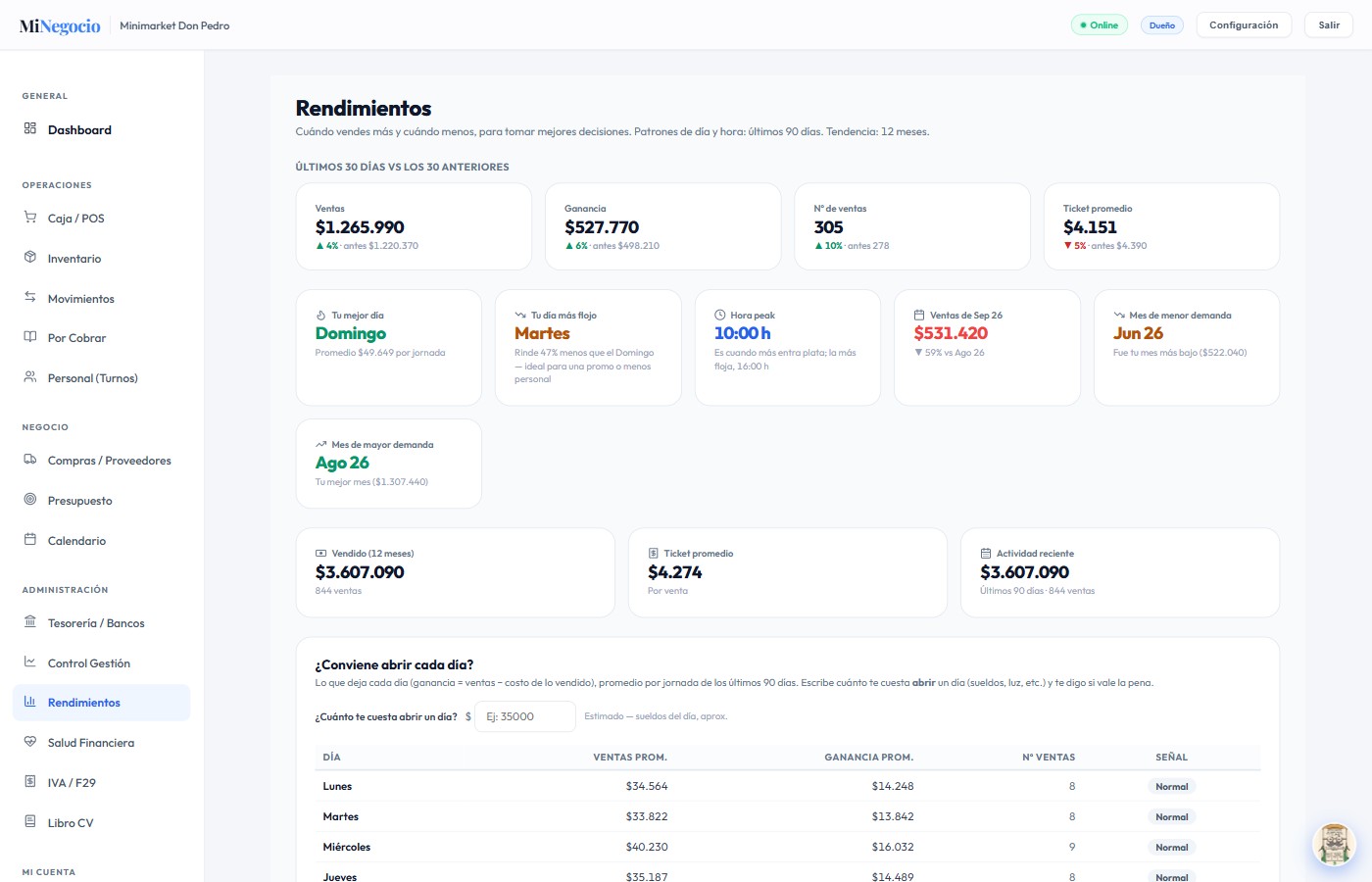The image size is (1372, 882).
Task: Click the Dashboard grid icon in sidebar
Action: click(30, 128)
